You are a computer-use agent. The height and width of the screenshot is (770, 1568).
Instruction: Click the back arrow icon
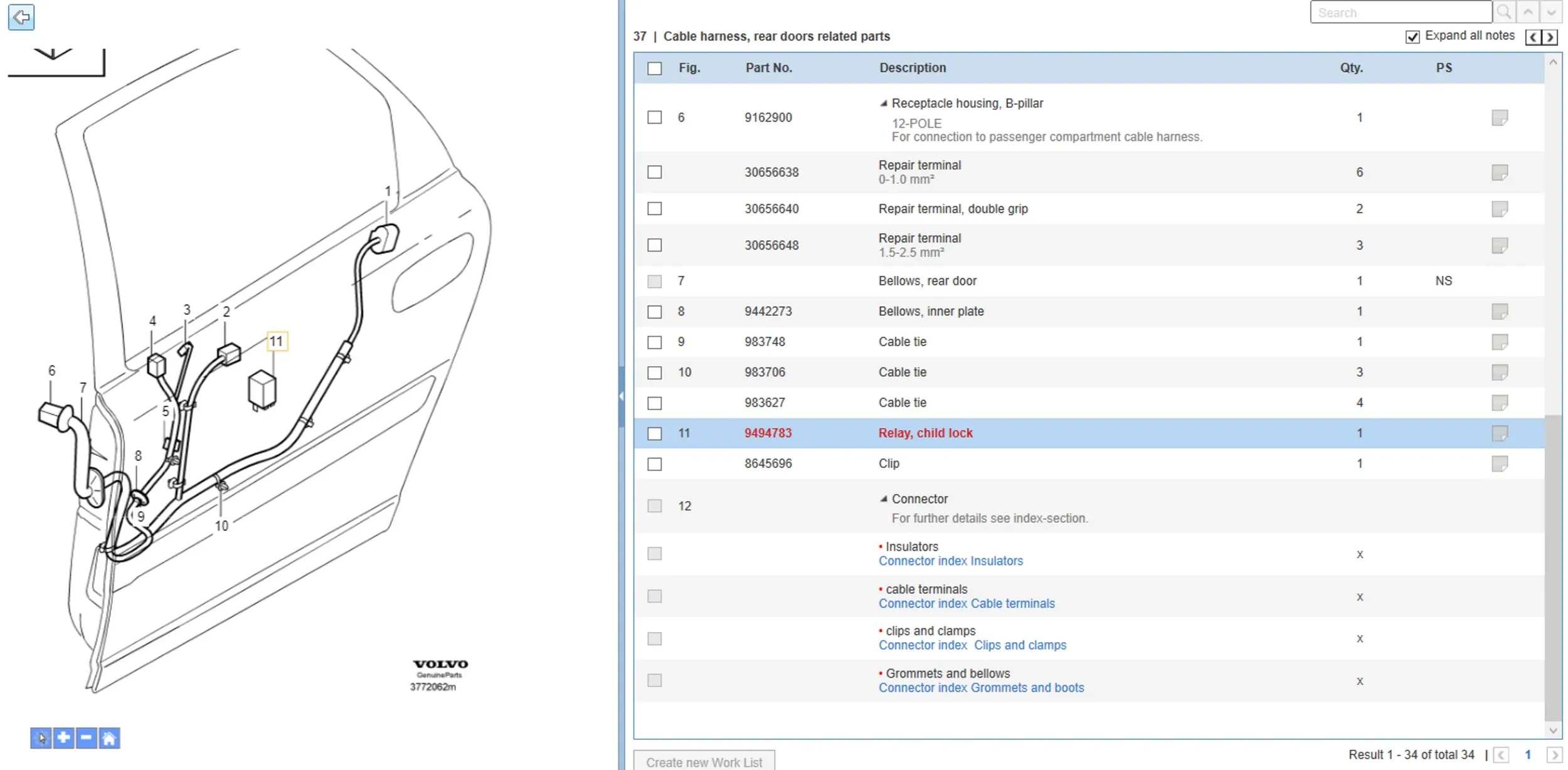[x=21, y=17]
